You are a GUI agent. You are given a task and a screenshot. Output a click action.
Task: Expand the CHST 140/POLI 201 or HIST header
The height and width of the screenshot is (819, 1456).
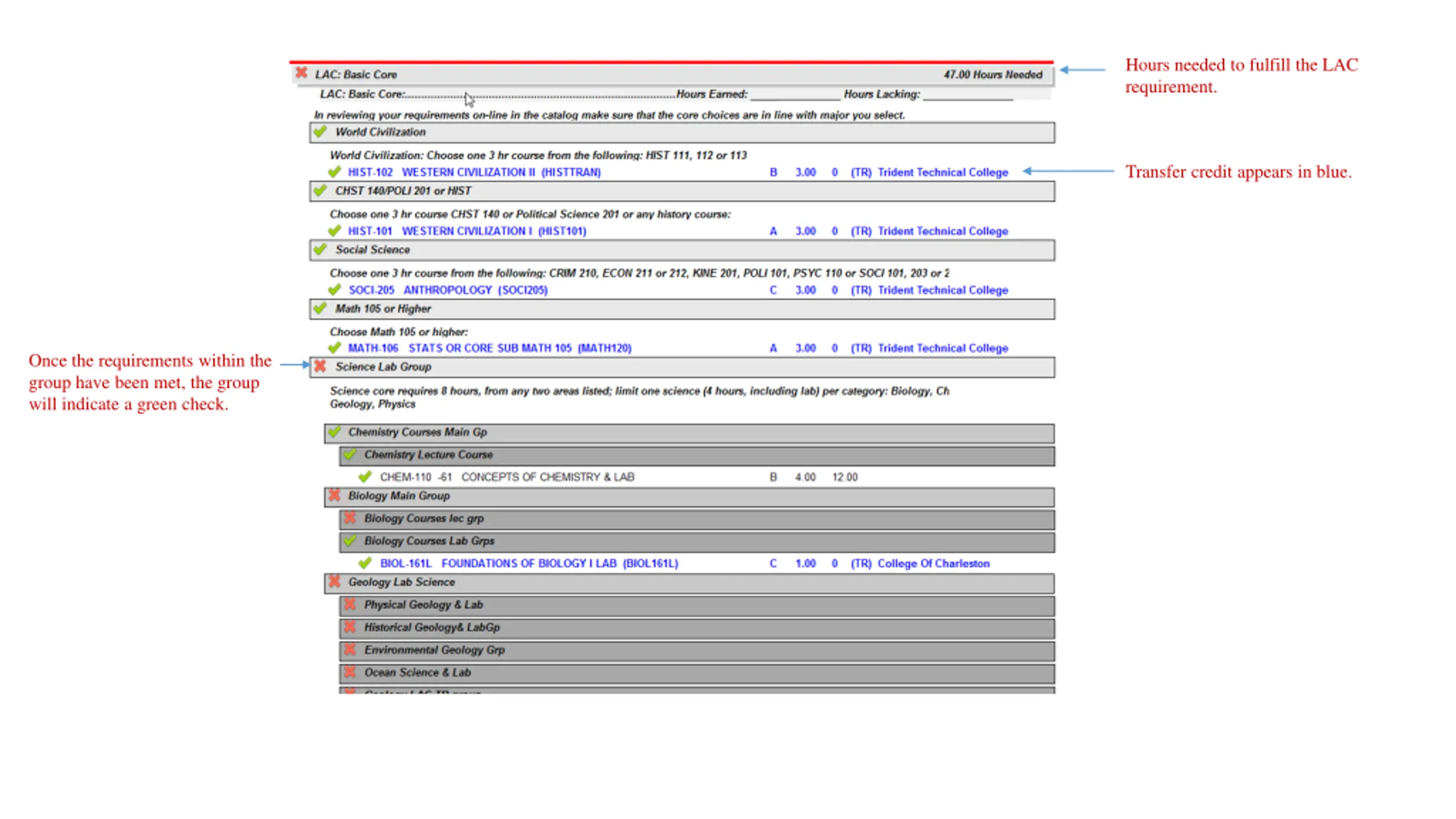click(682, 191)
